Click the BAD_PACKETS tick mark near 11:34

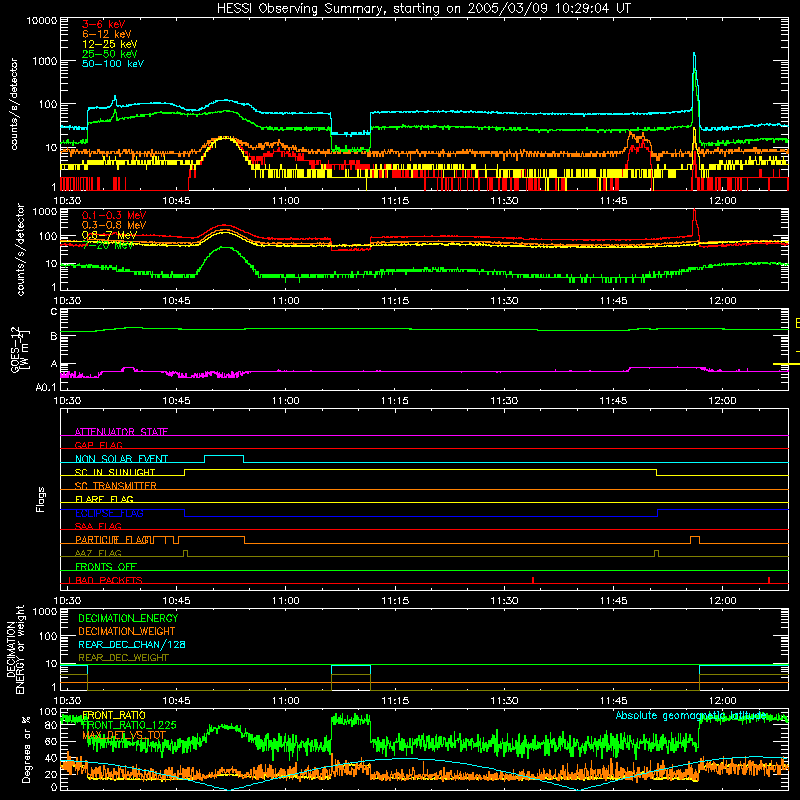[533, 580]
